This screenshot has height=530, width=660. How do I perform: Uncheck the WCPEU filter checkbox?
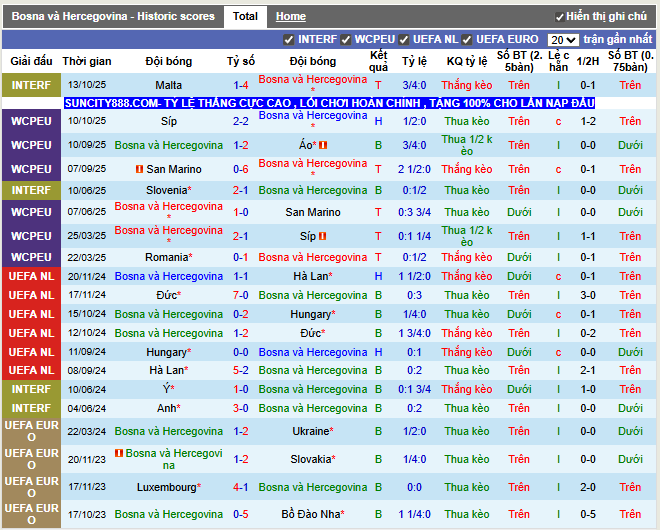[x=346, y=40]
